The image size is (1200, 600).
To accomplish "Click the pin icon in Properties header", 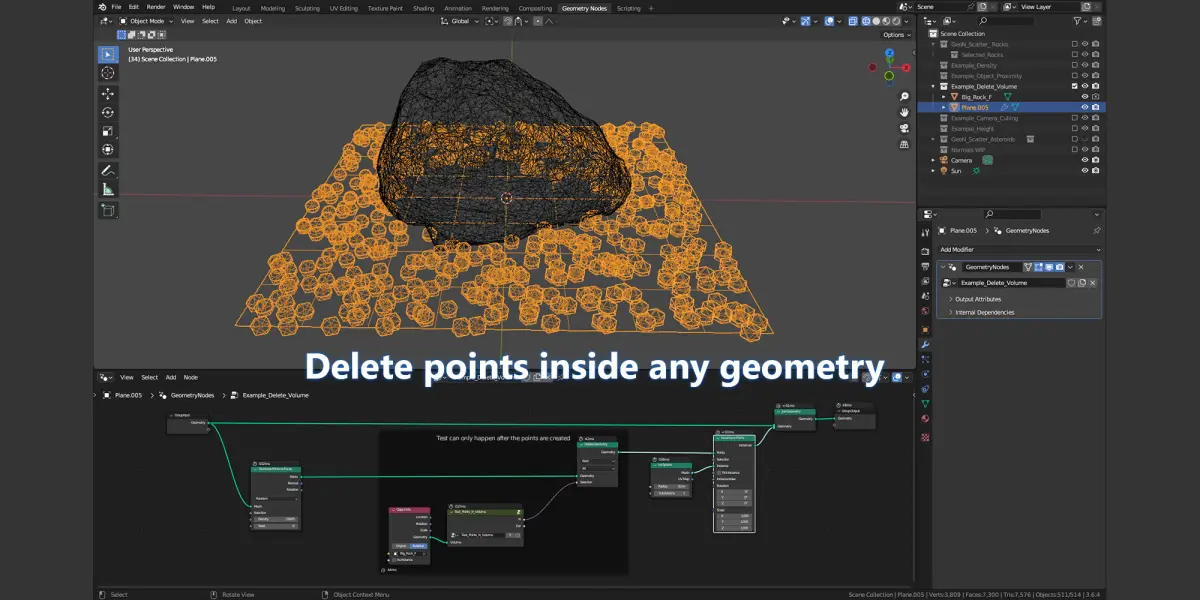I will click(1097, 230).
